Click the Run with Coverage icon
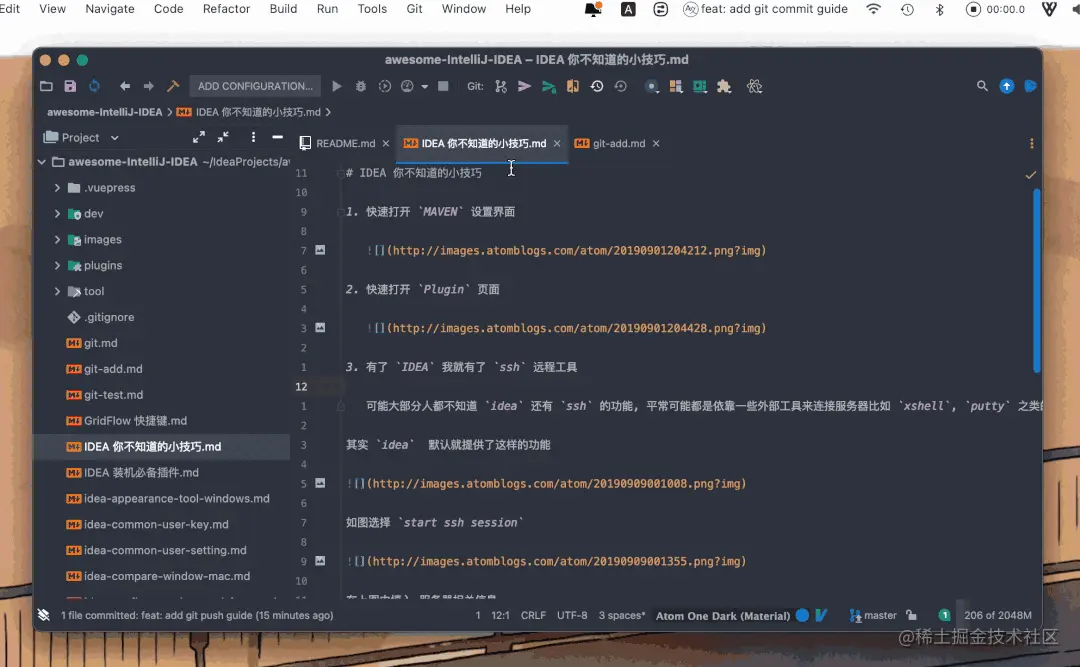Screen dimensions: 1080x667 385,86
